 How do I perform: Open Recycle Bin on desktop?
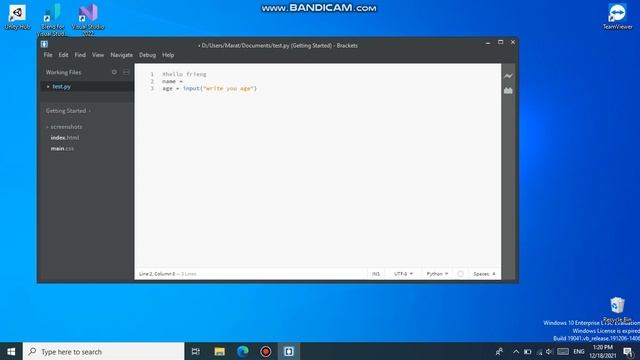(617, 309)
